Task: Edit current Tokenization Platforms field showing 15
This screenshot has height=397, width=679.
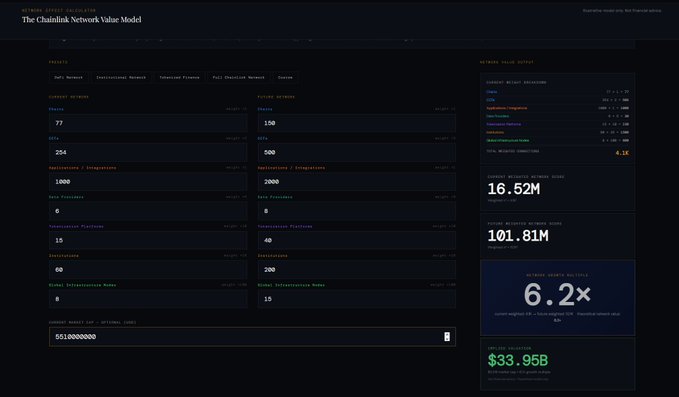Action: pos(148,240)
